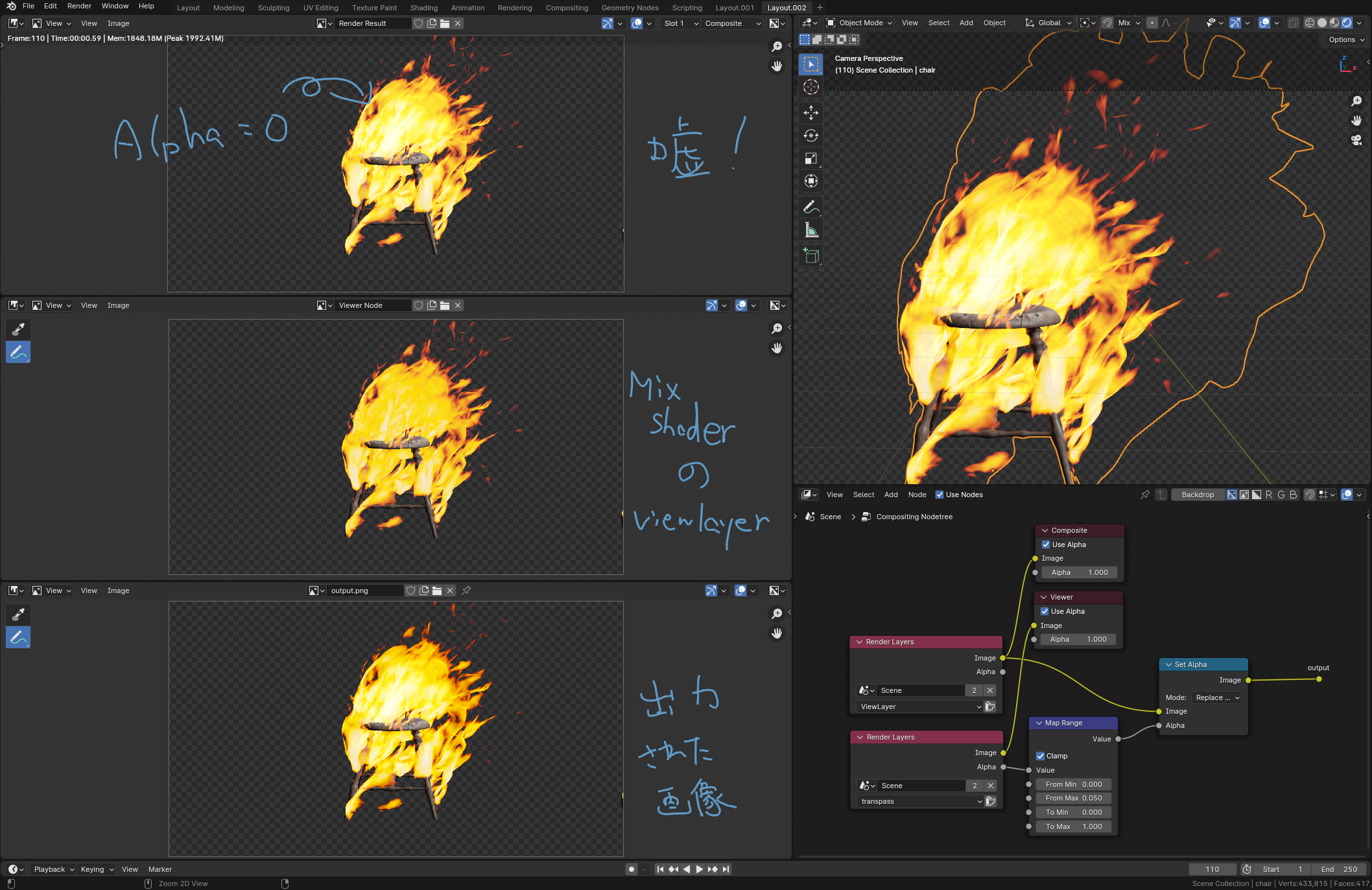
Task: Select Annotate tool in Viewer Node editor
Action: (18, 352)
